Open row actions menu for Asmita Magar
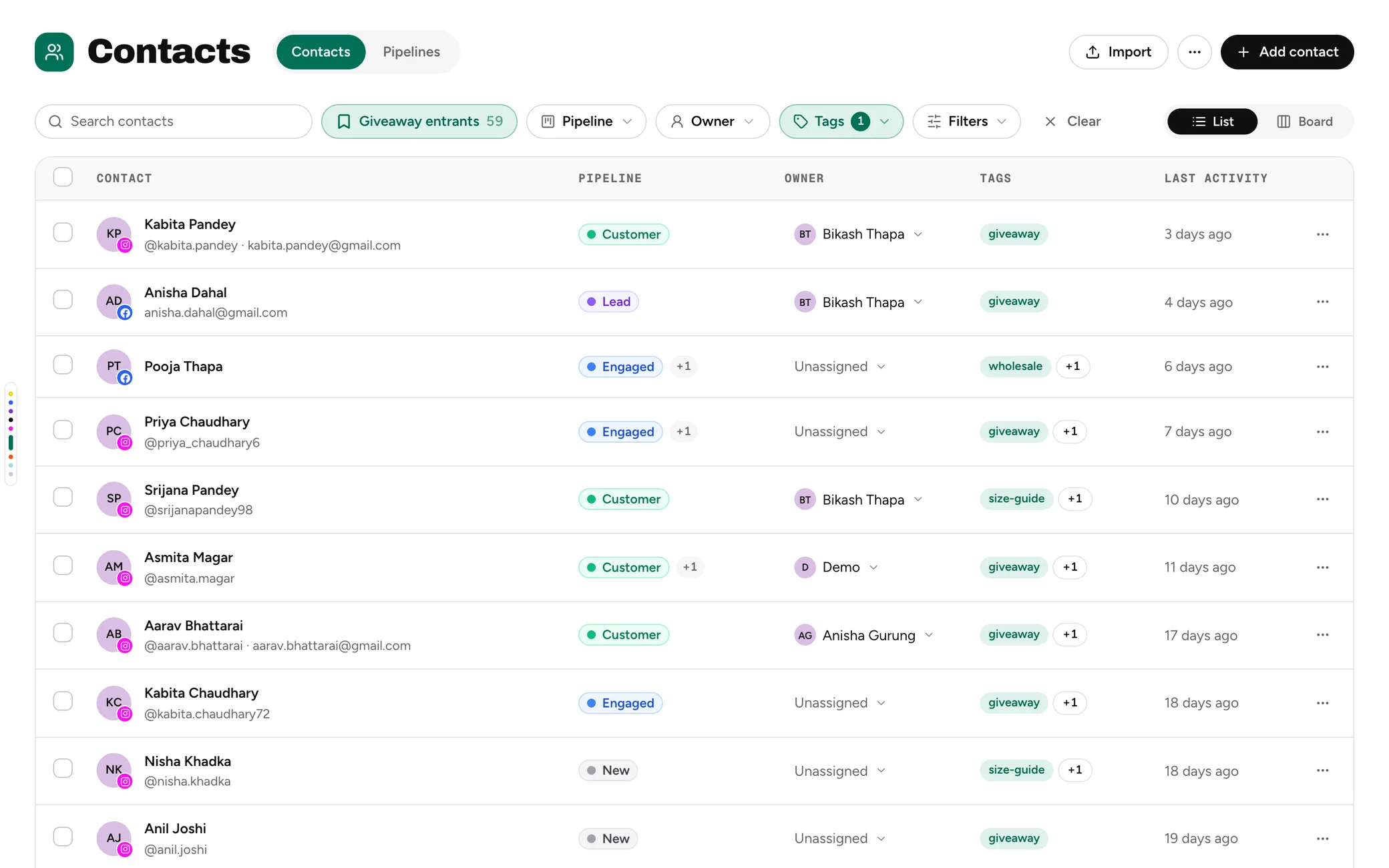The height and width of the screenshot is (868, 1389). [1322, 568]
